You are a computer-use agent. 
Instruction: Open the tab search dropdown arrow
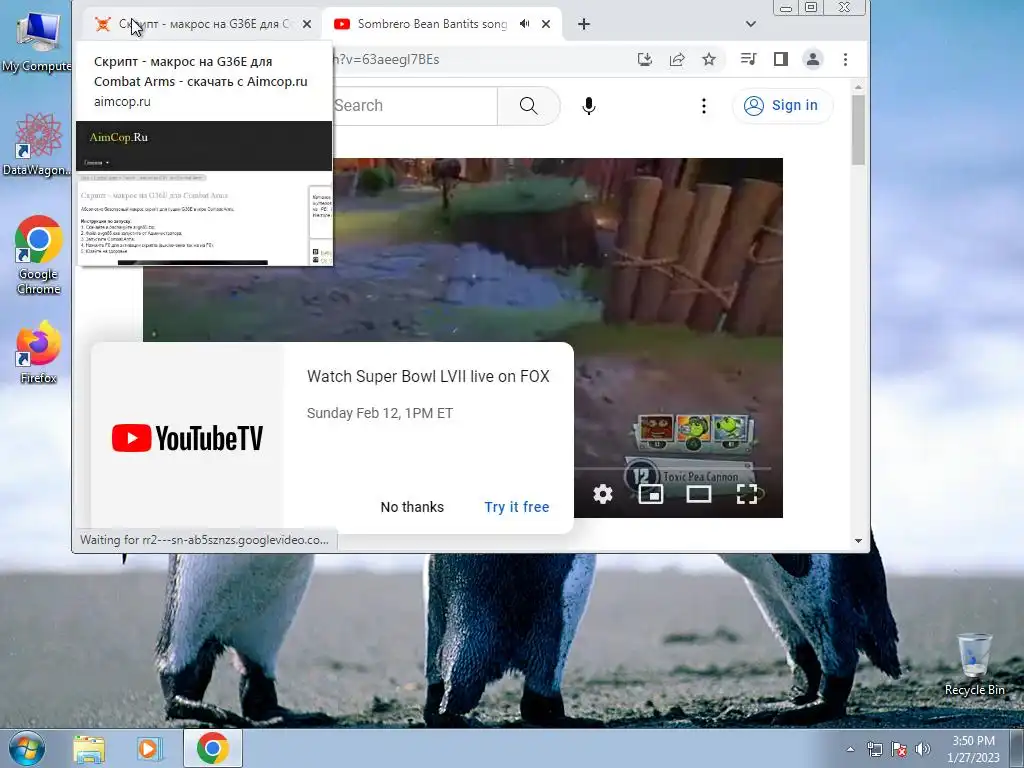[751, 24]
